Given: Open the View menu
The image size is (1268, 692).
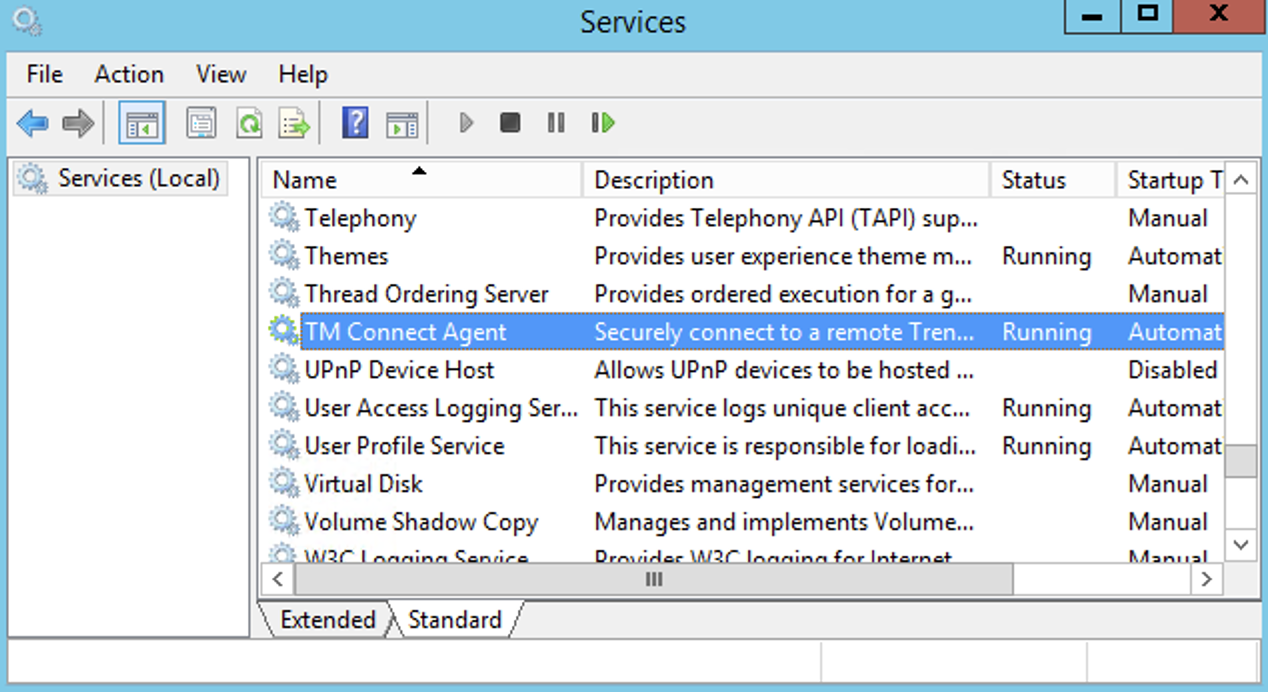Looking at the screenshot, I should pyautogui.click(x=221, y=75).
